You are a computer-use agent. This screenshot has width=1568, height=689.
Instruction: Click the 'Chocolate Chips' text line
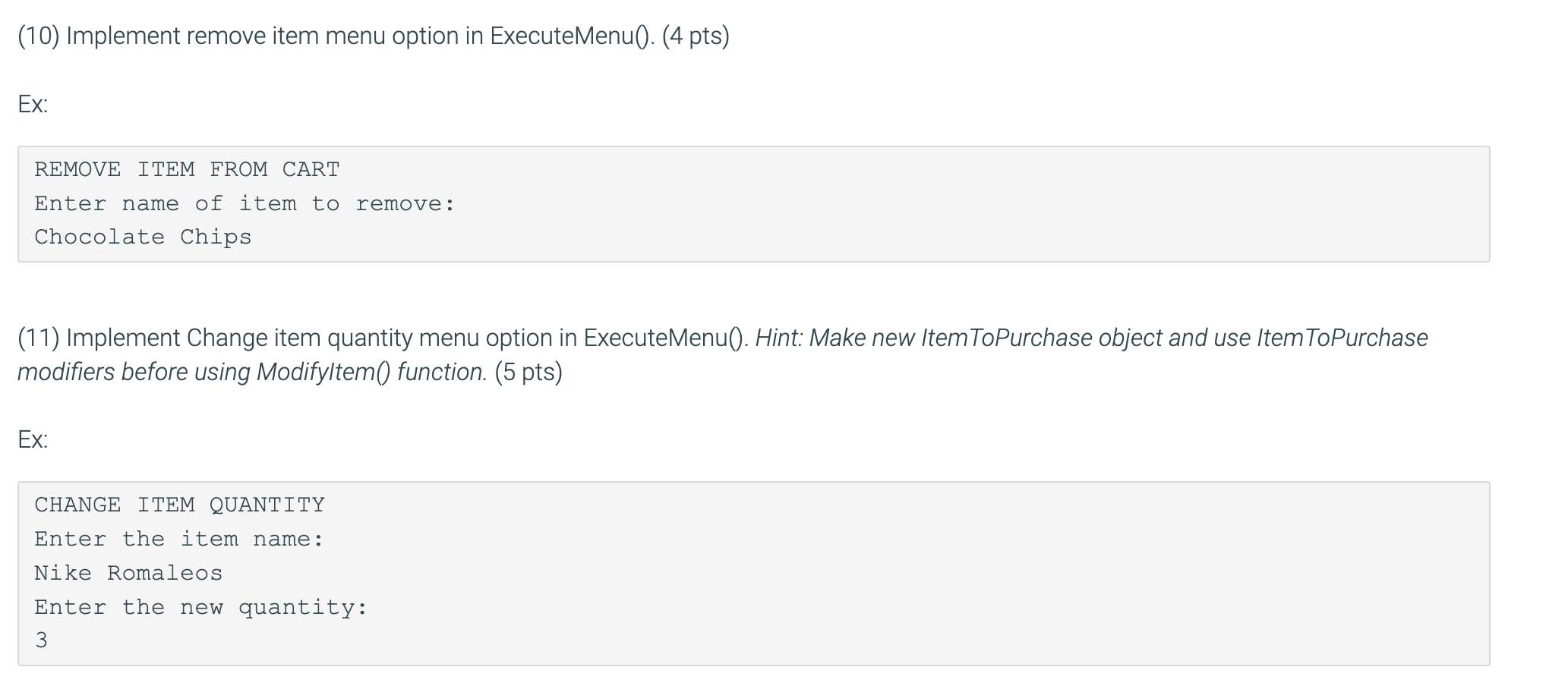(143, 238)
